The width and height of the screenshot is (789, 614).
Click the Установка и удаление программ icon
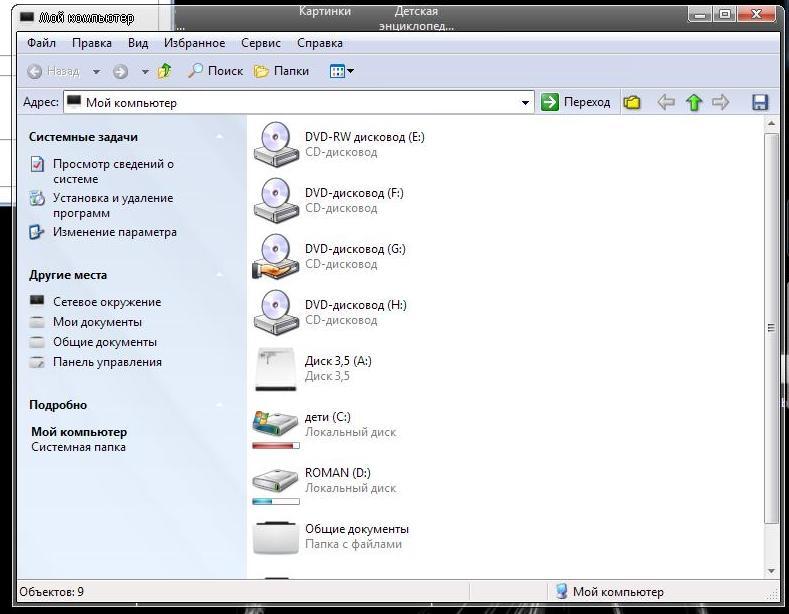click(x=37, y=198)
